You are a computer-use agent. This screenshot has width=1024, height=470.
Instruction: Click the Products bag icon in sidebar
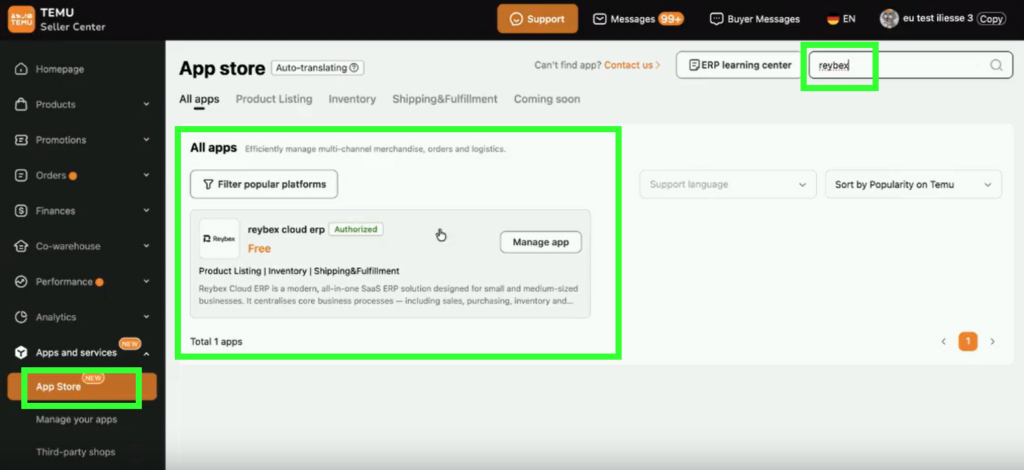pos(22,104)
